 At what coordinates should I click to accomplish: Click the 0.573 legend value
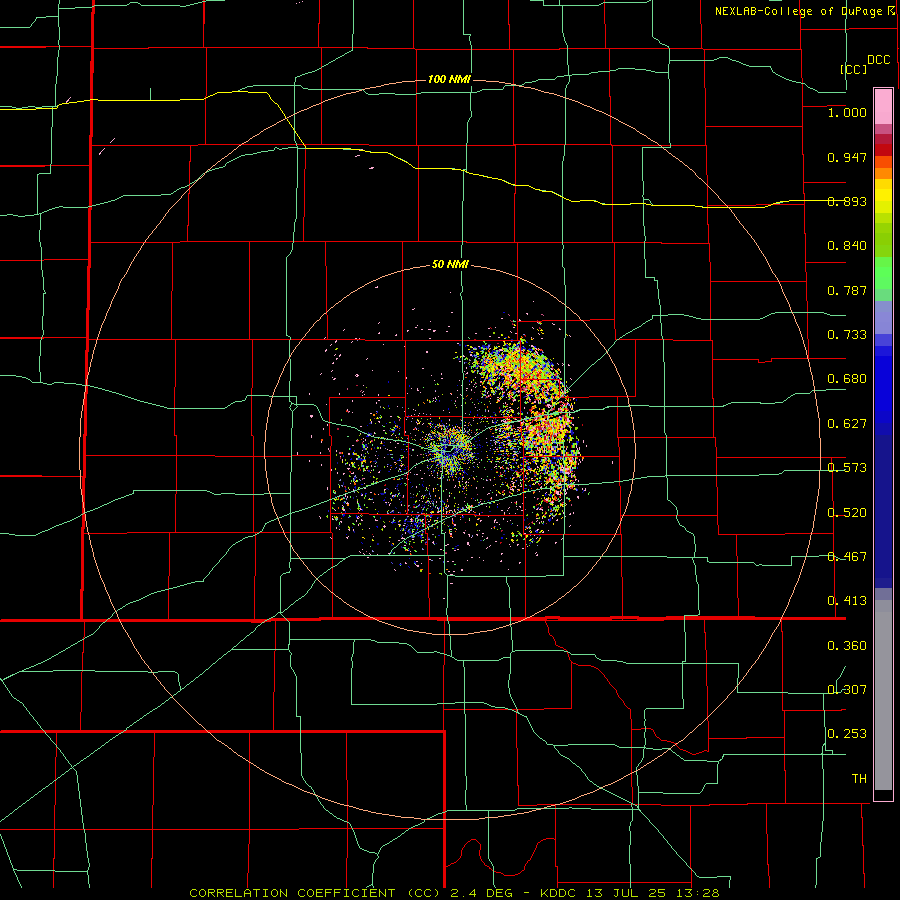tap(847, 468)
